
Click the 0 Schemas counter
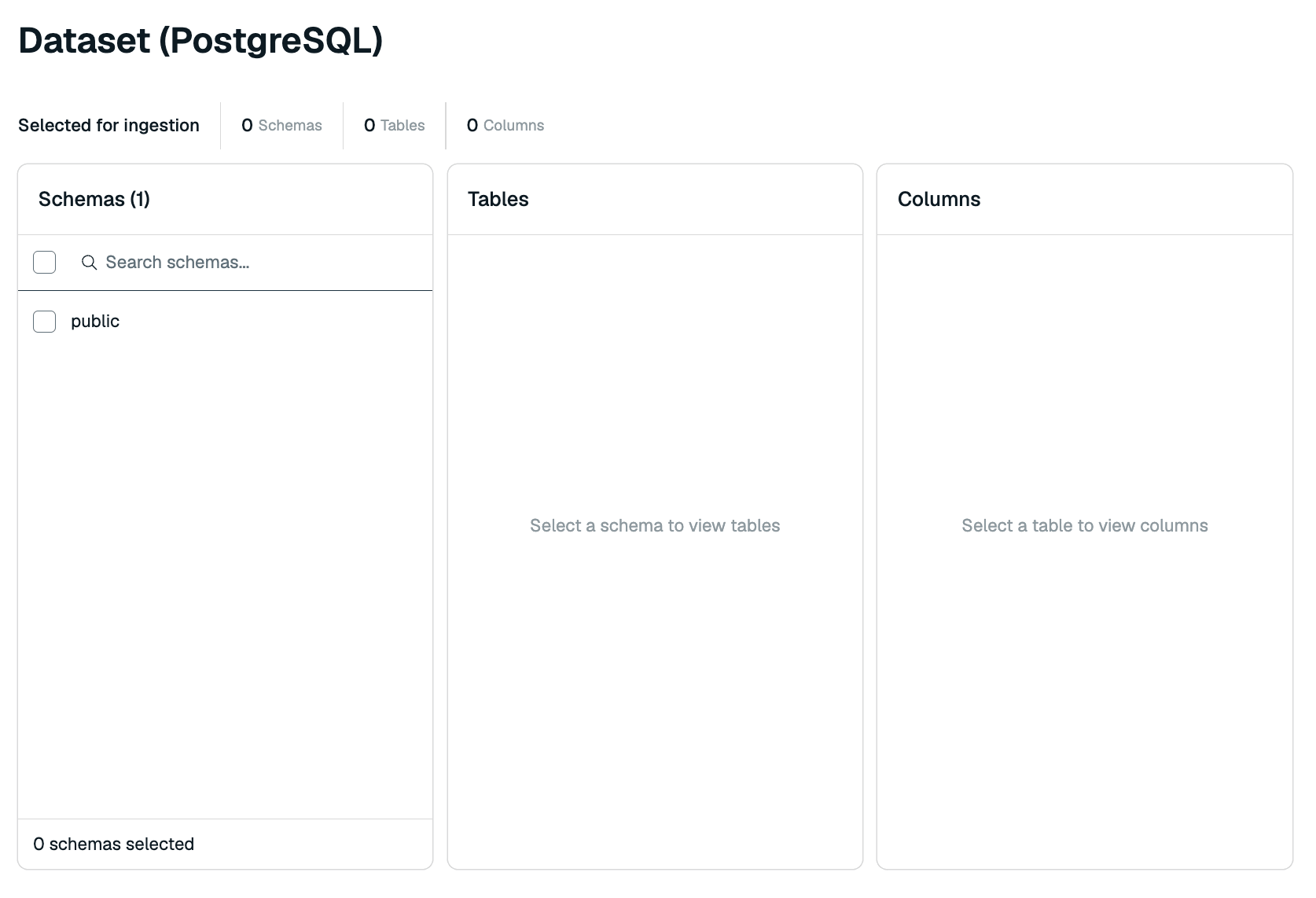tap(281, 126)
